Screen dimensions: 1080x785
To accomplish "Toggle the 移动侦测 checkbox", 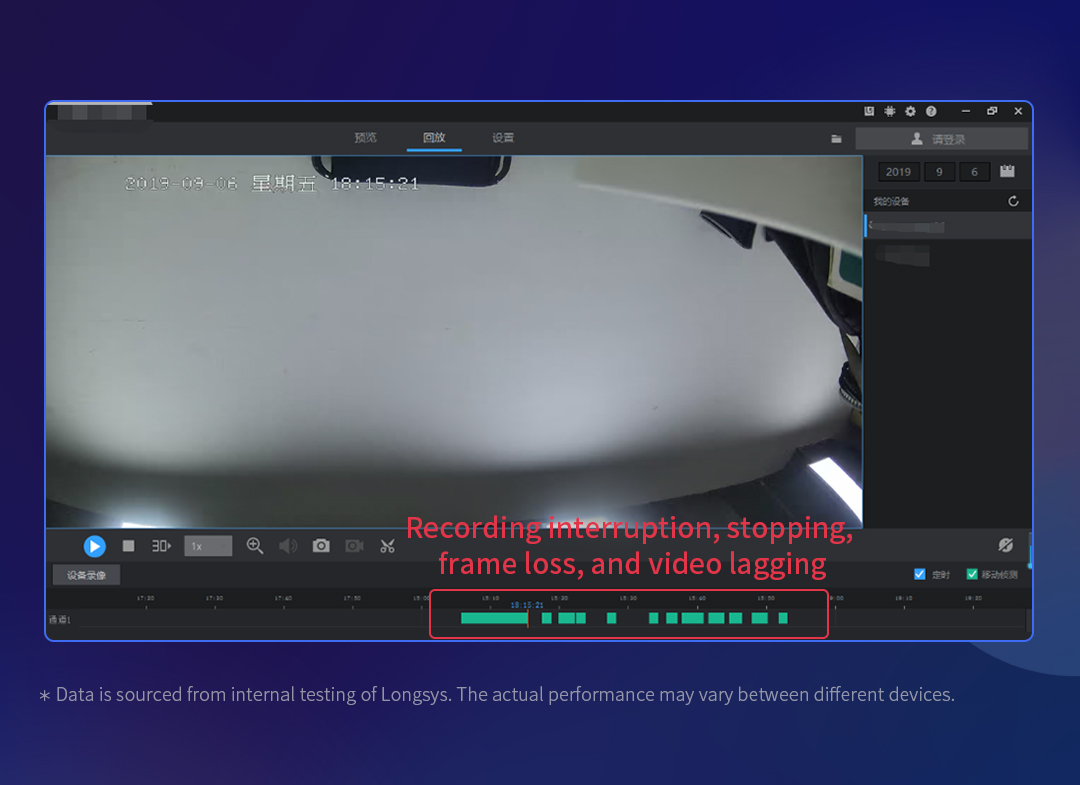I will pyautogui.click(x=972, y=574).
